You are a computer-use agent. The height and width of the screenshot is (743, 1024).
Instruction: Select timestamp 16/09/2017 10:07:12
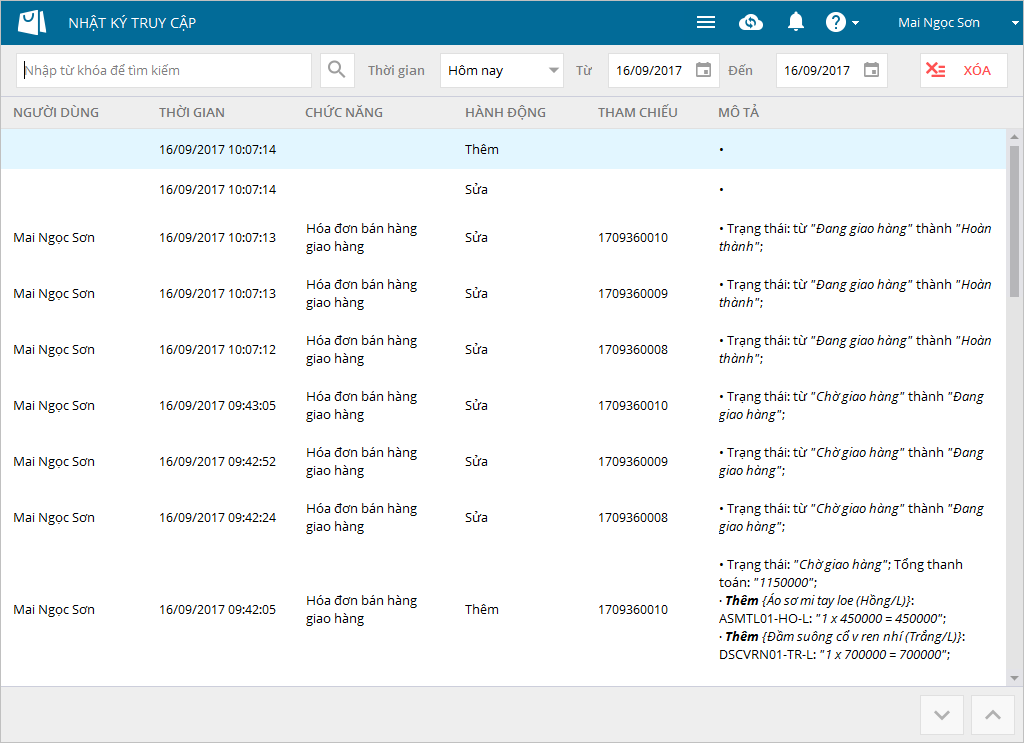[217, 349]
